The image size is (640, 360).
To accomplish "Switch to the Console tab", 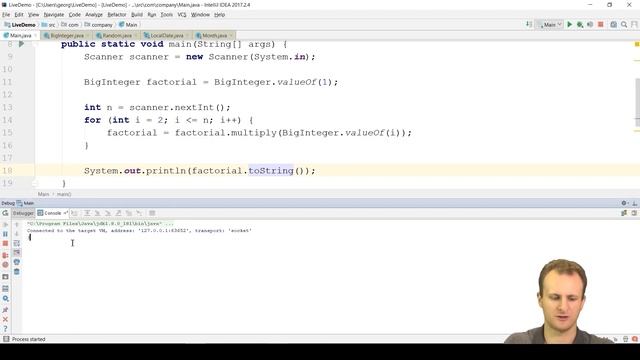I will [x=52, y=213].
